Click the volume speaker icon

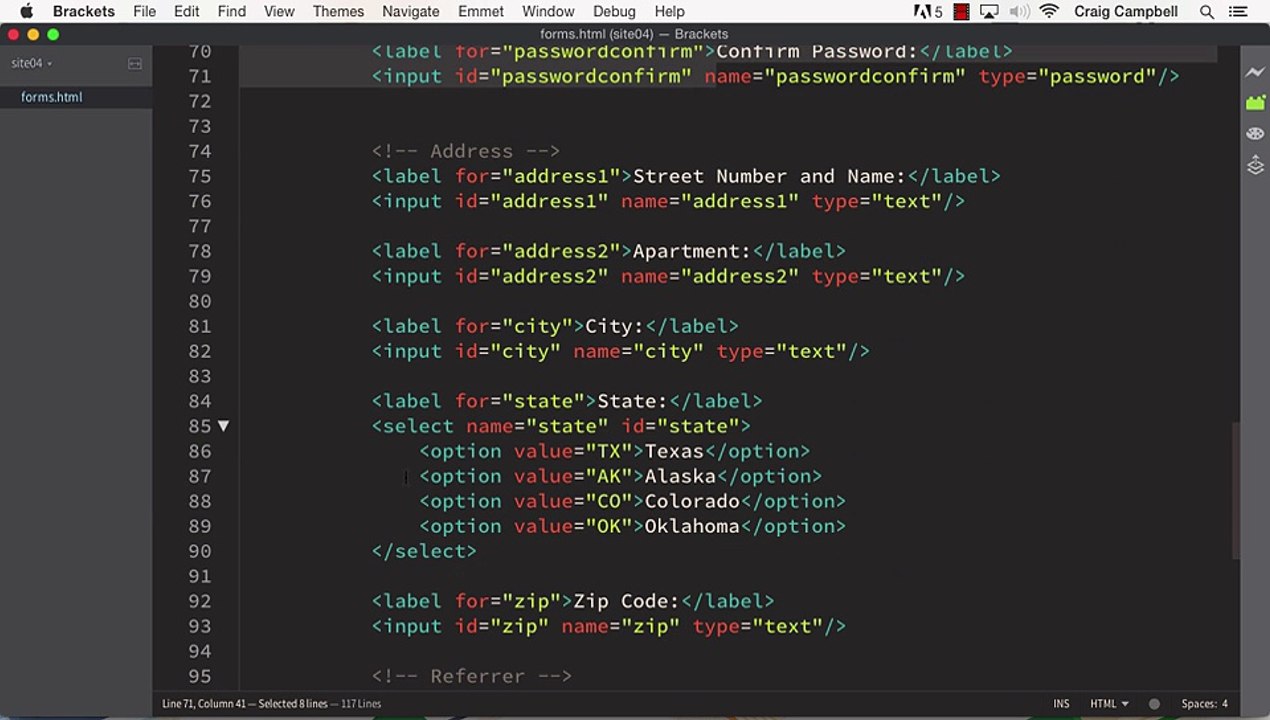[x=1019, y=12]
